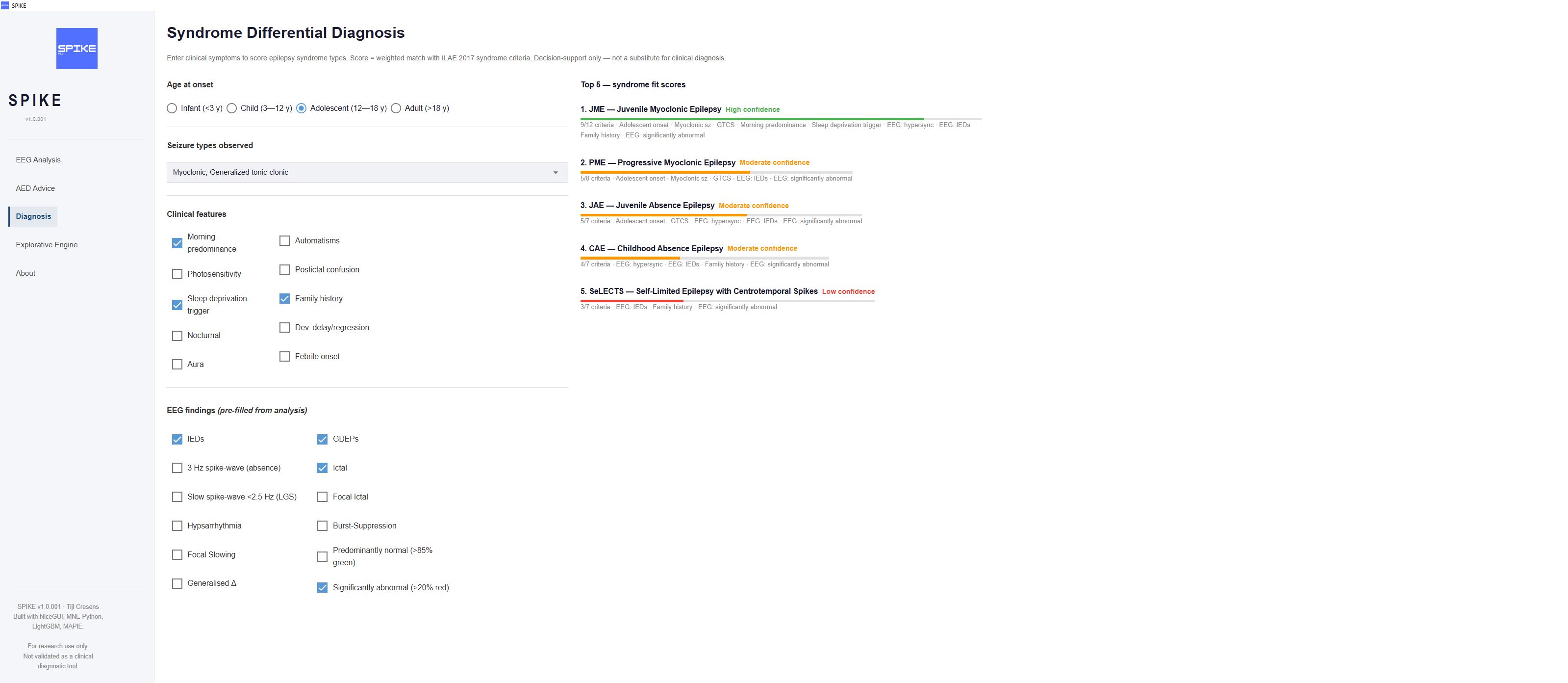Open the Seizure types observed dropdown
1568x683 pixels.
tap(367, 172)
